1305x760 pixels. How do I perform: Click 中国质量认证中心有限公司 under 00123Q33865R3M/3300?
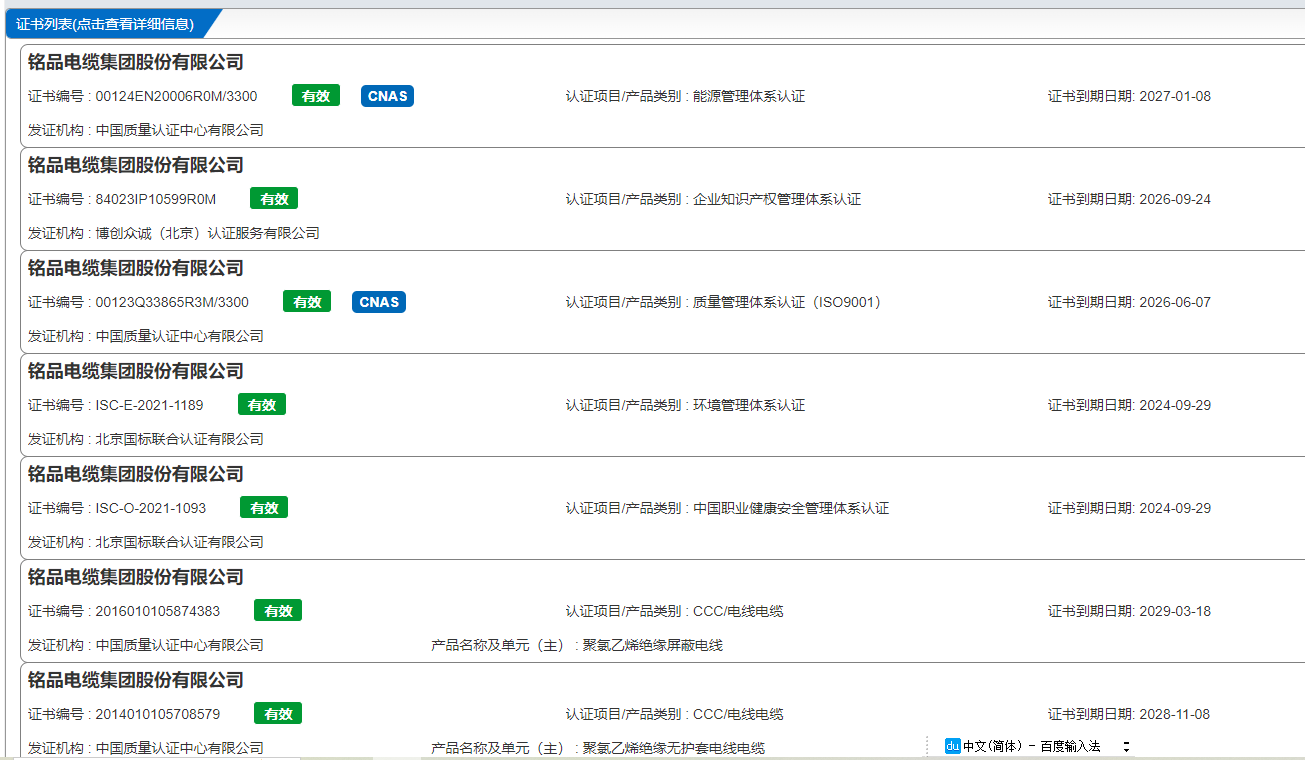tap(179, 337)
